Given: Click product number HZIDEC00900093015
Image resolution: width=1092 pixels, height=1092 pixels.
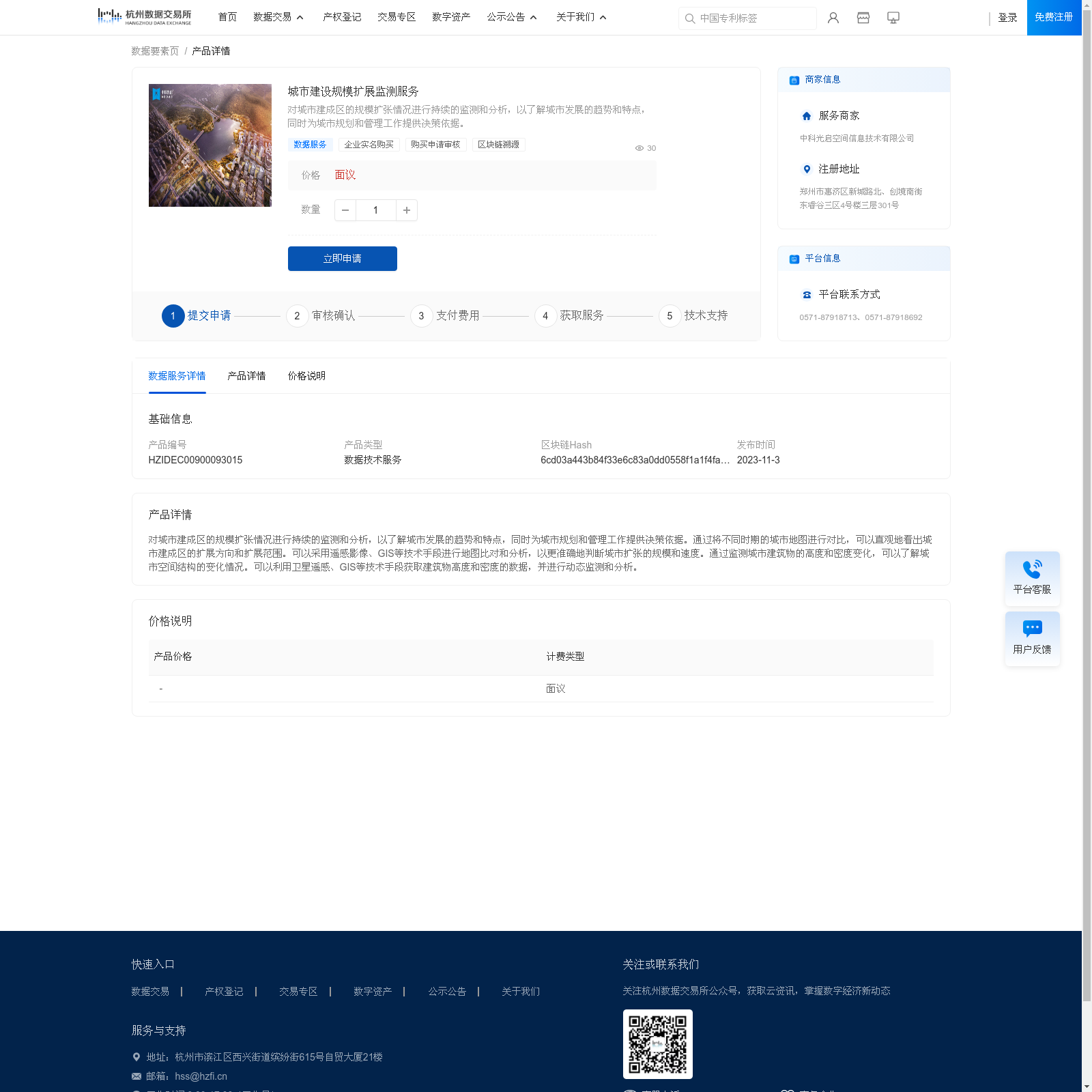Looking at the screenshot, I should click(195, 460).
